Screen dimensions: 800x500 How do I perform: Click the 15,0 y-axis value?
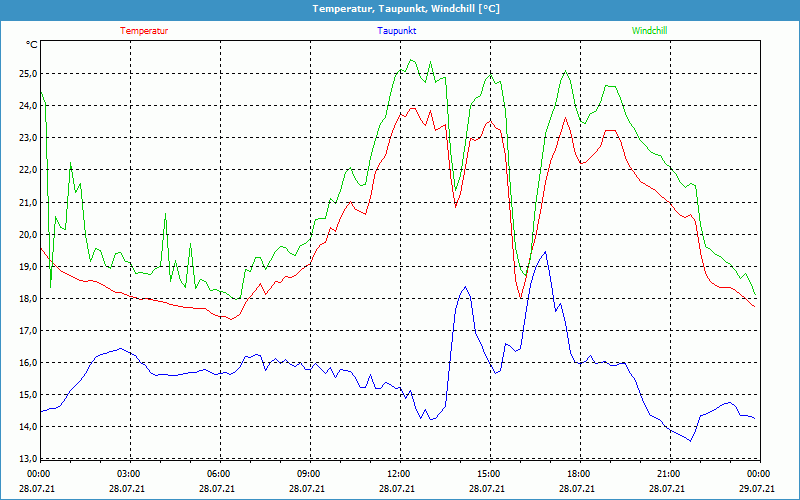pos(29,395)
